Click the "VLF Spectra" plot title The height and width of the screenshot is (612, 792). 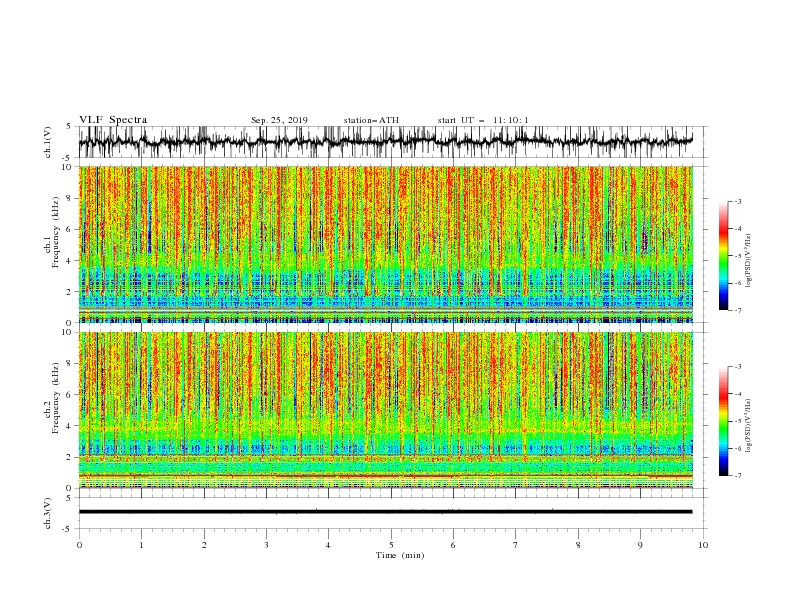click(113, 120)
